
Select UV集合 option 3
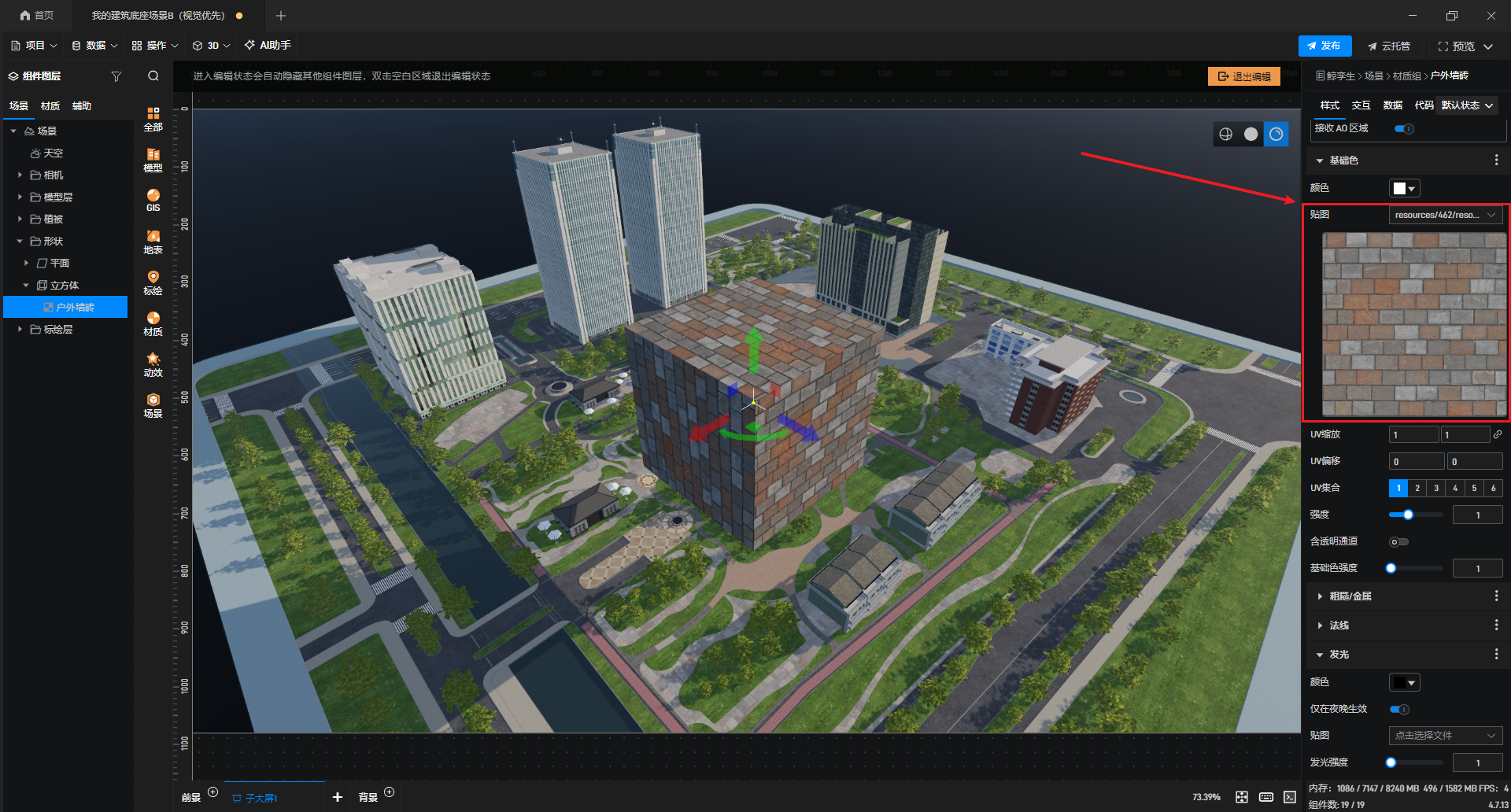(1436, 488)
